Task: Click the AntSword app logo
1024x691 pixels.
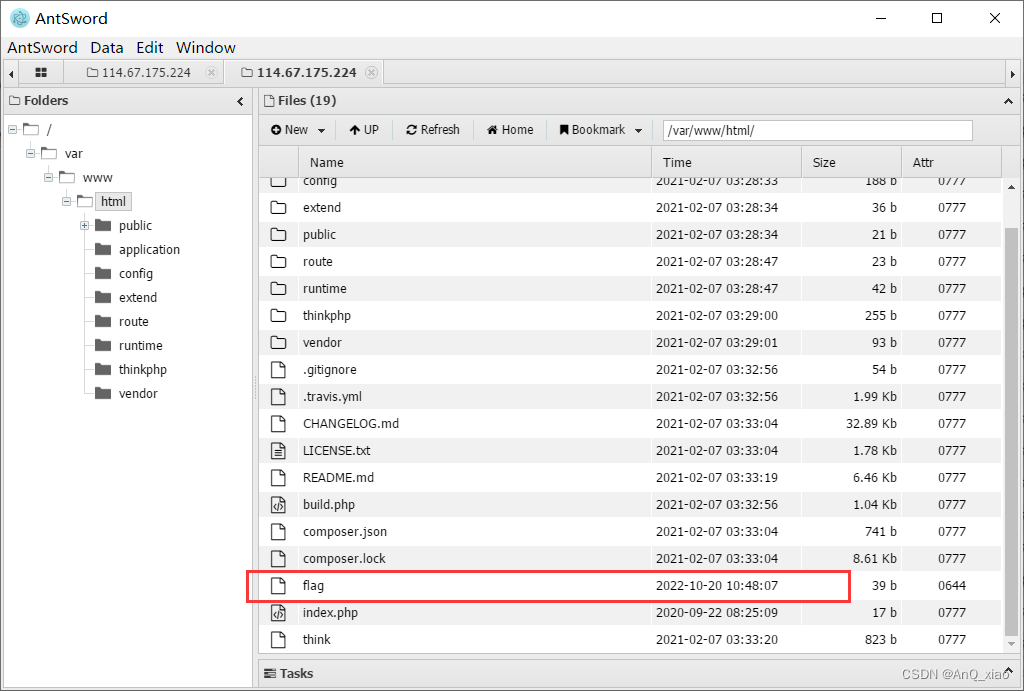Action: point(20,18)
